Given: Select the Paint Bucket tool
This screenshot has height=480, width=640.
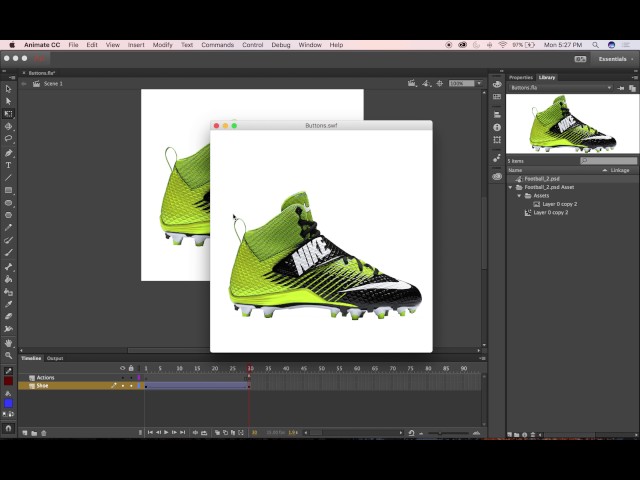Looking at the screenshot, I should 8,280.
